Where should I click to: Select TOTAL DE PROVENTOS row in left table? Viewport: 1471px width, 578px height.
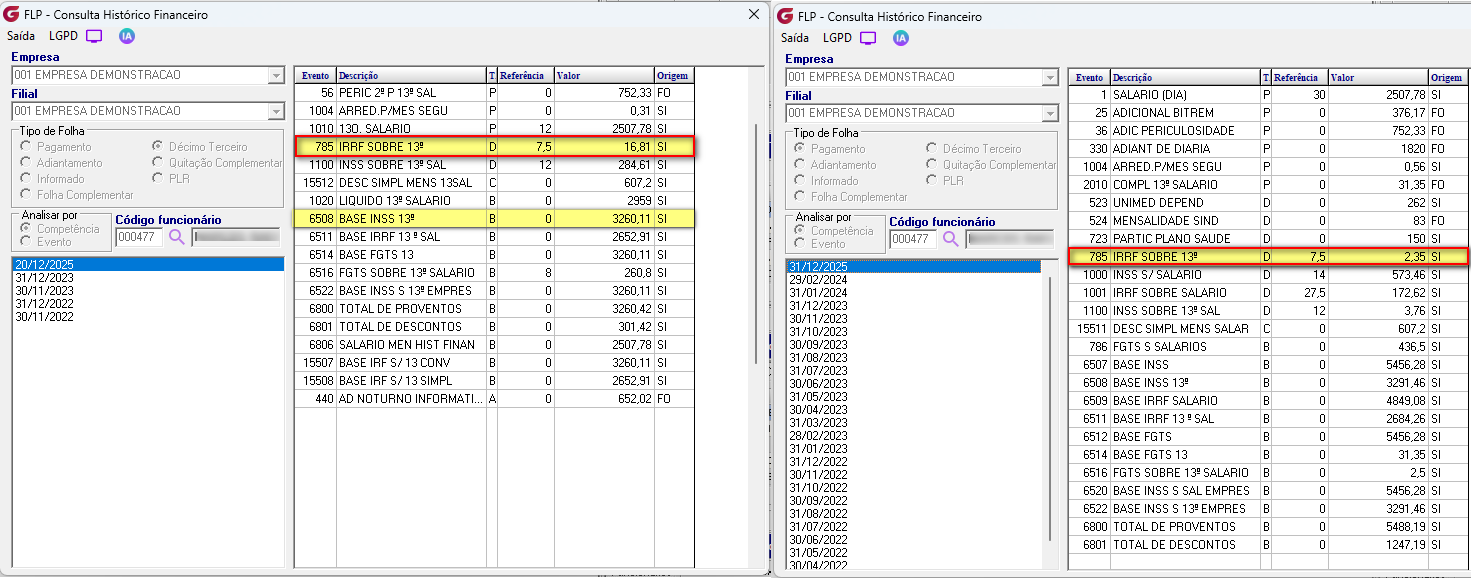[x=493, y=309]
